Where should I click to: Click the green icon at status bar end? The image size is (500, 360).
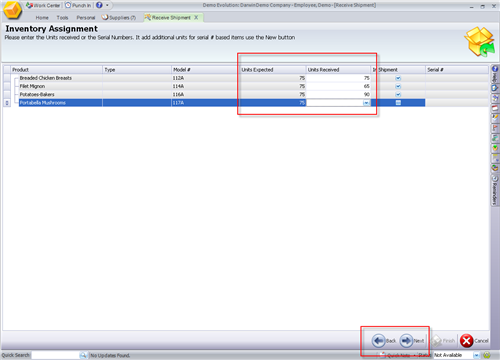[487, 355]
